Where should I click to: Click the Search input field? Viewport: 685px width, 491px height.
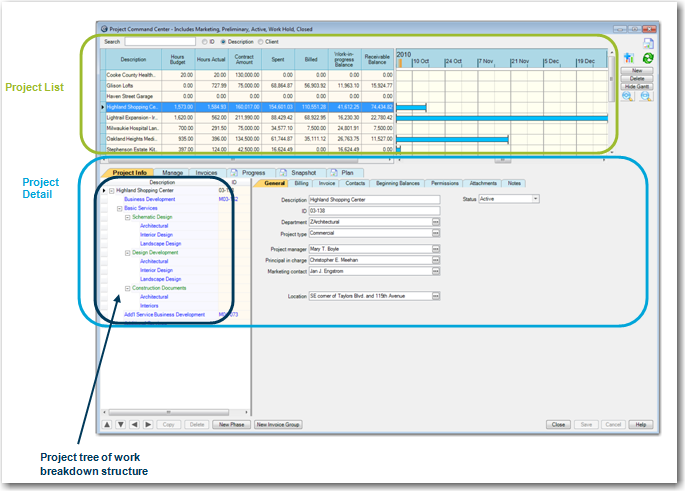160,42
